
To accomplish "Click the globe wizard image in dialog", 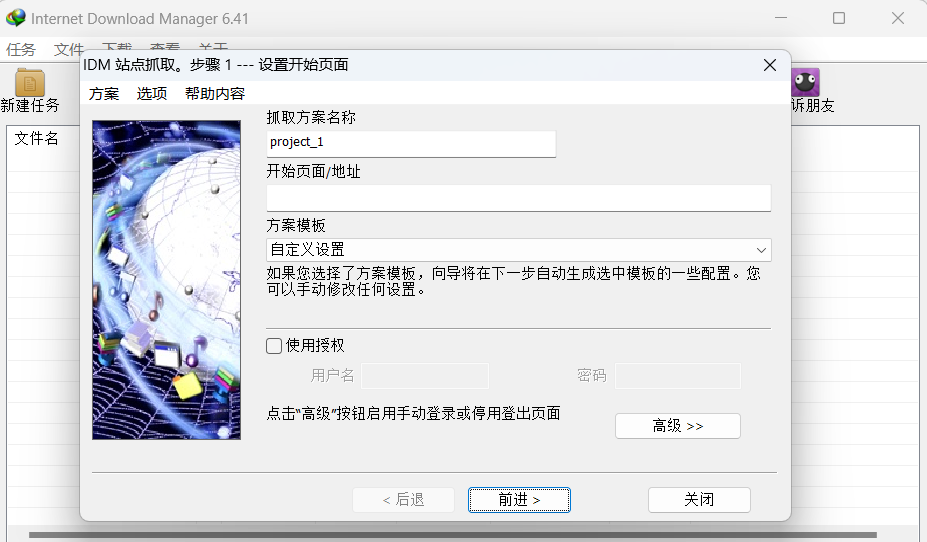I will [166, 280].
